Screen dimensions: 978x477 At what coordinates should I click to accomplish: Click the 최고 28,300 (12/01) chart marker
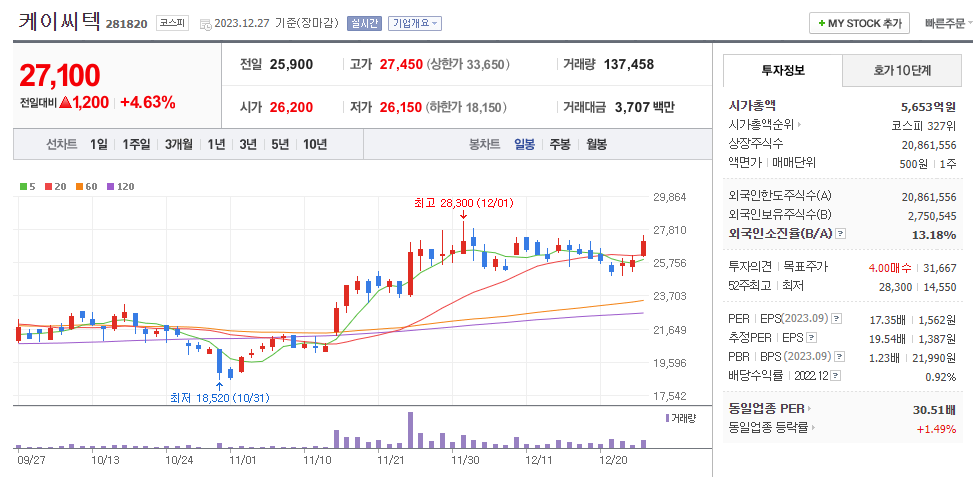coord(463,203)
